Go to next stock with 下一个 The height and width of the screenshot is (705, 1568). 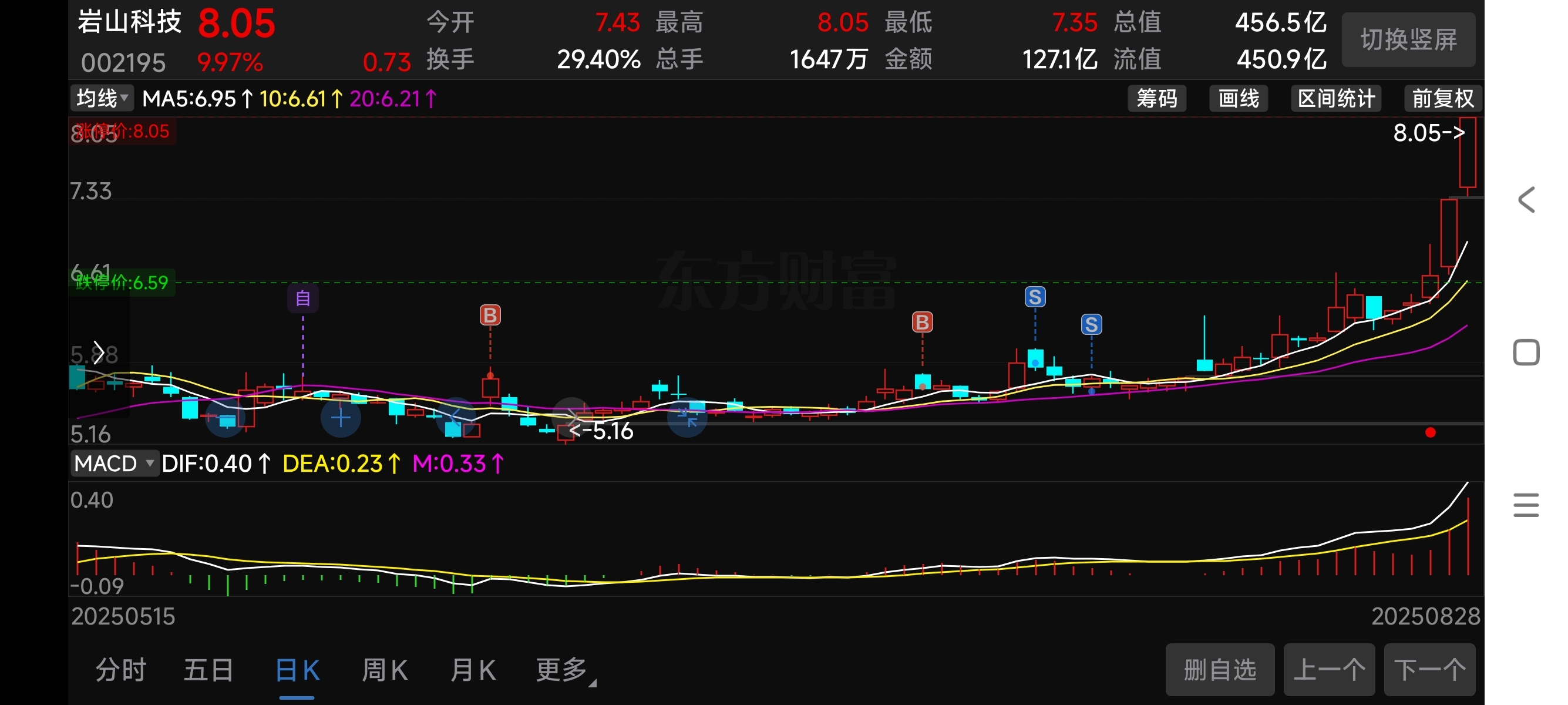coord(1429,670)
